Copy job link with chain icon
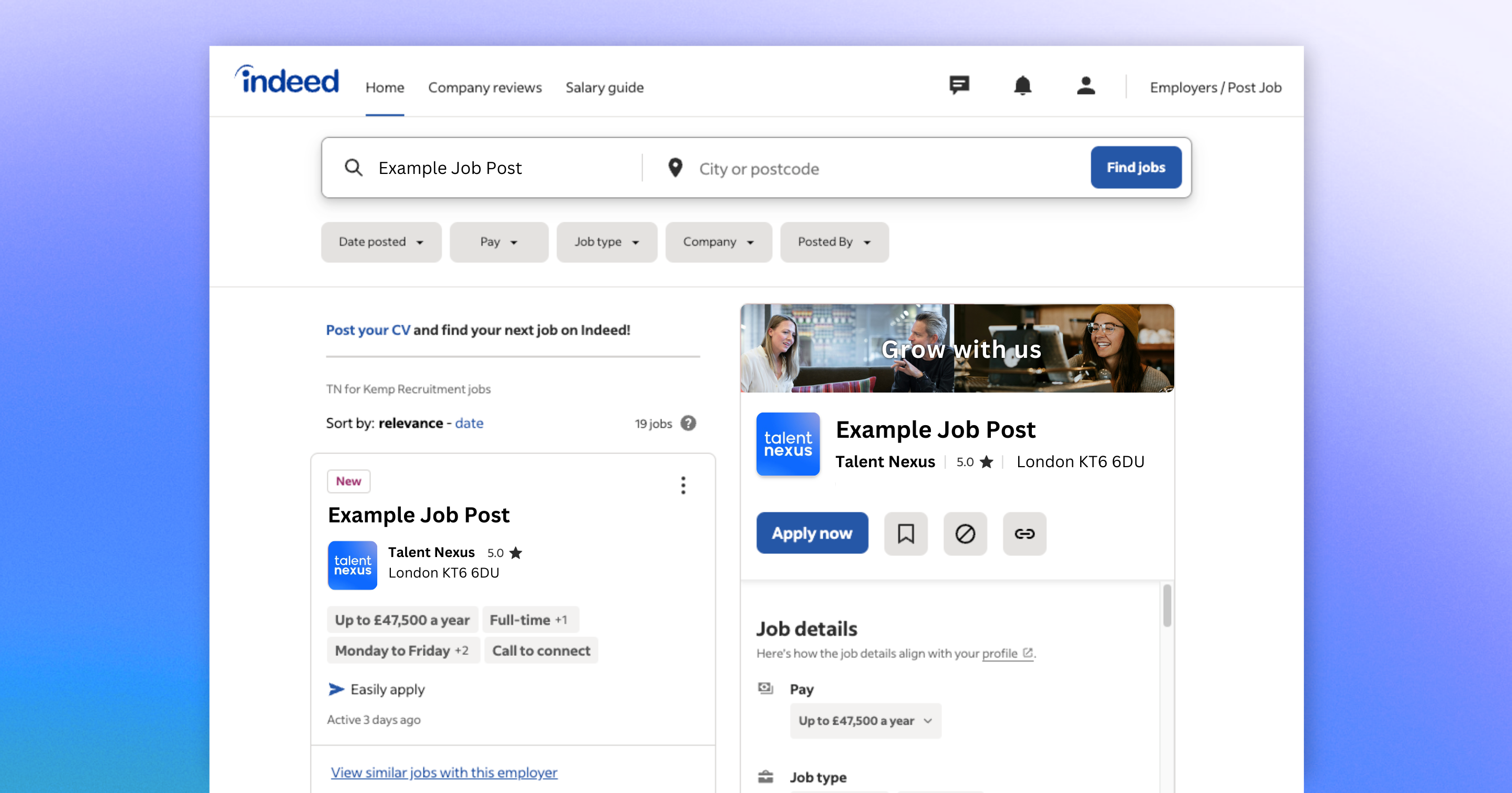Viewport: 1512px width, 793px height. point(1024,533)
